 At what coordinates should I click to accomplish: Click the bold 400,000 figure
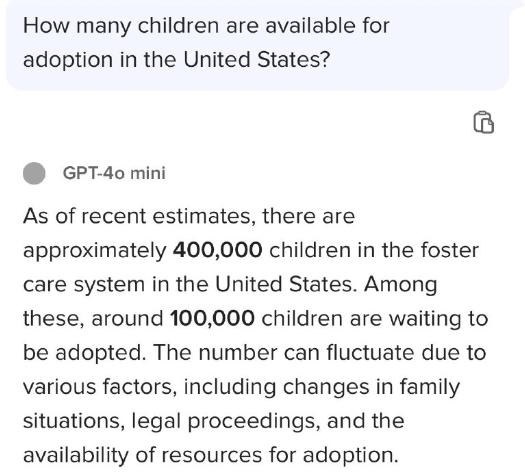tap(217, 250)
